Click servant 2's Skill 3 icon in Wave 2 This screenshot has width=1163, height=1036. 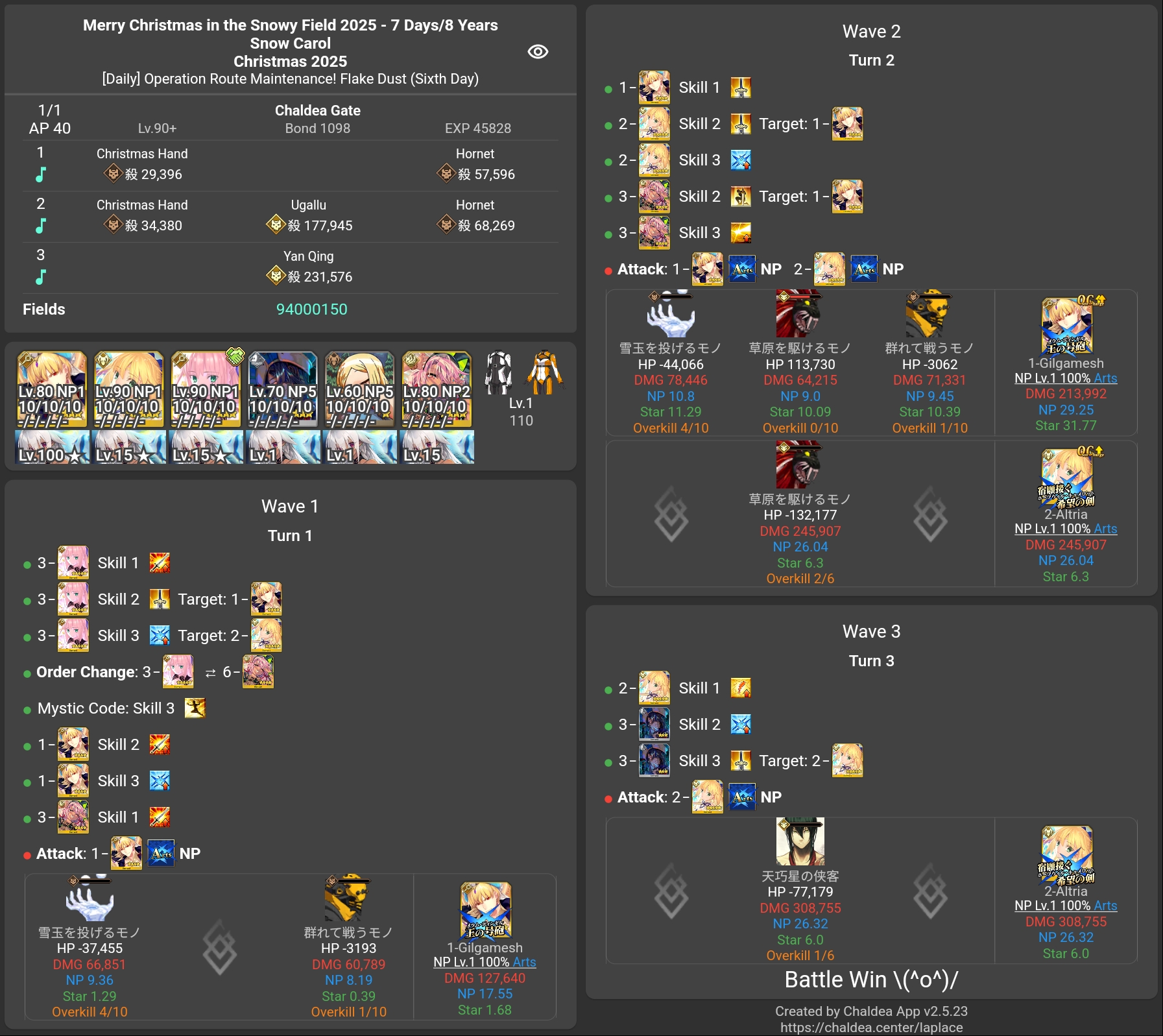[x=741, y=160]
